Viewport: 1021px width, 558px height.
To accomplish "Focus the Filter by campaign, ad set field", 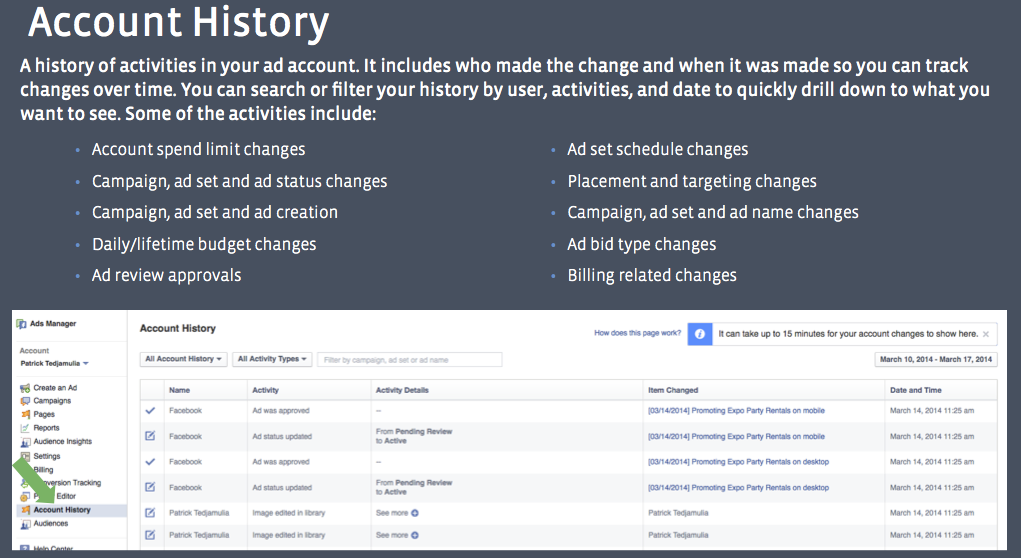I will pyautogui.click(x=410, y=359).
